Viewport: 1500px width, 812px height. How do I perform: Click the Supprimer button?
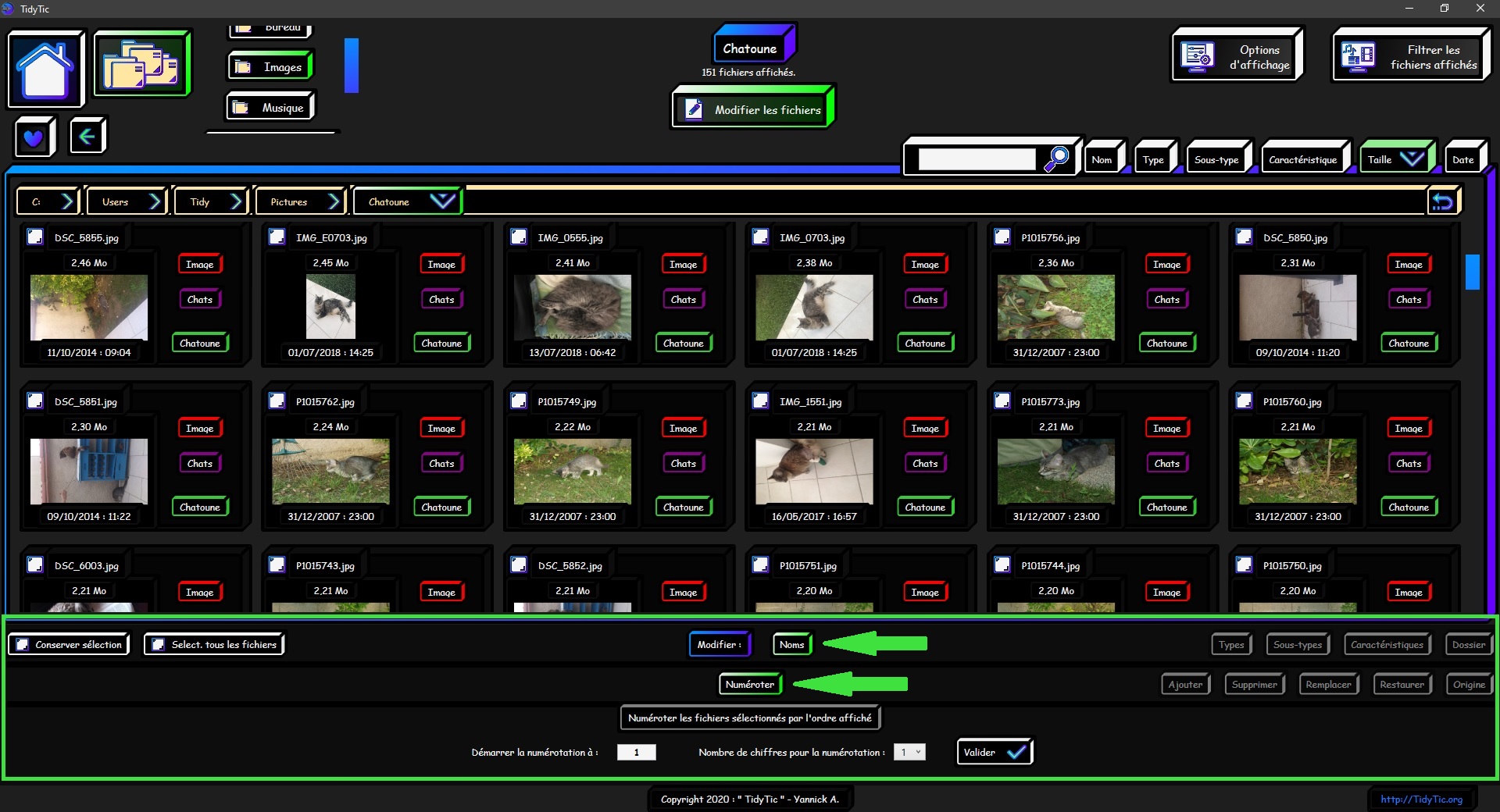(1255, 684)
